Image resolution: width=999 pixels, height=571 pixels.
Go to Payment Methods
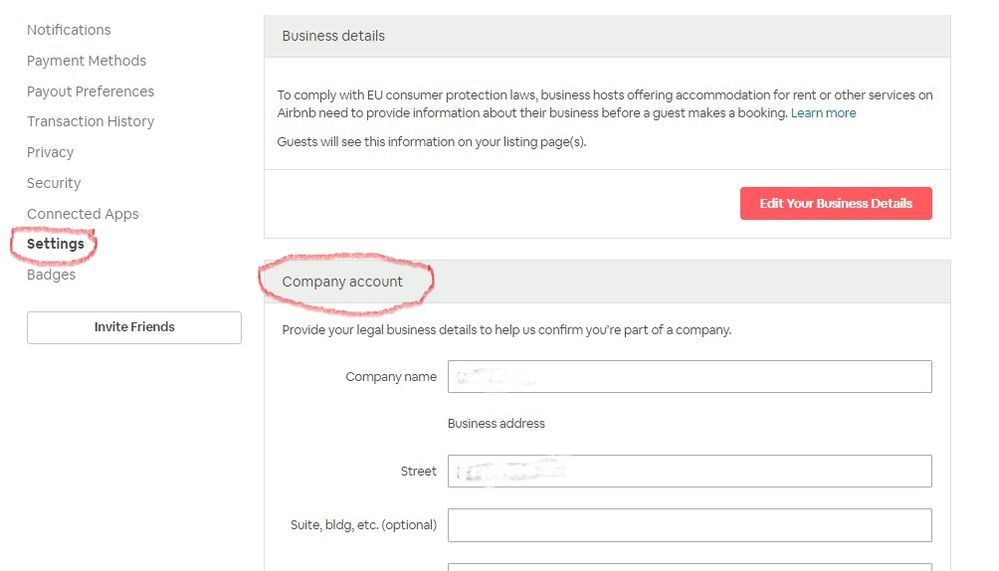pos(86,61)
